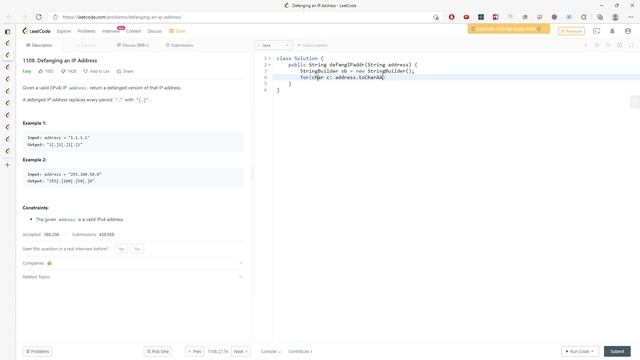This screenshot has width=640, height=360.
Task: Click the page zoom icon in address bar
Action: [x=436, y=17]
